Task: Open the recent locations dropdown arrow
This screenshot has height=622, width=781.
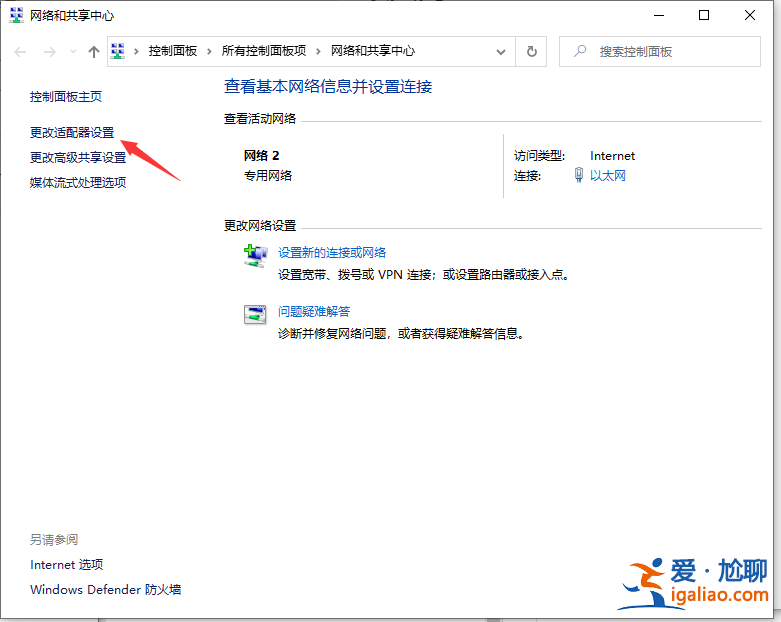Action: tap(73, 52)
